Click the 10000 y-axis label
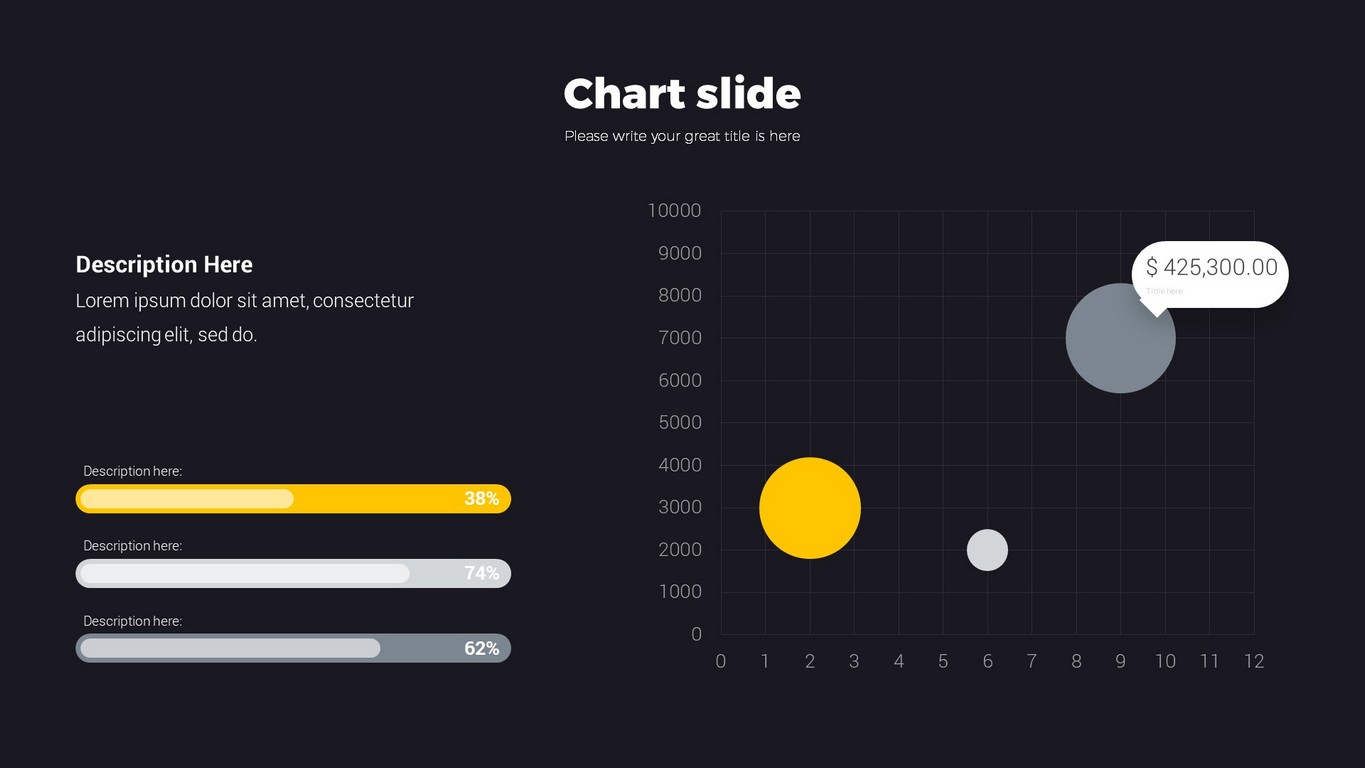Image resolution: width=1365 pixels, height=768 pixels. [x=674, y=211]
